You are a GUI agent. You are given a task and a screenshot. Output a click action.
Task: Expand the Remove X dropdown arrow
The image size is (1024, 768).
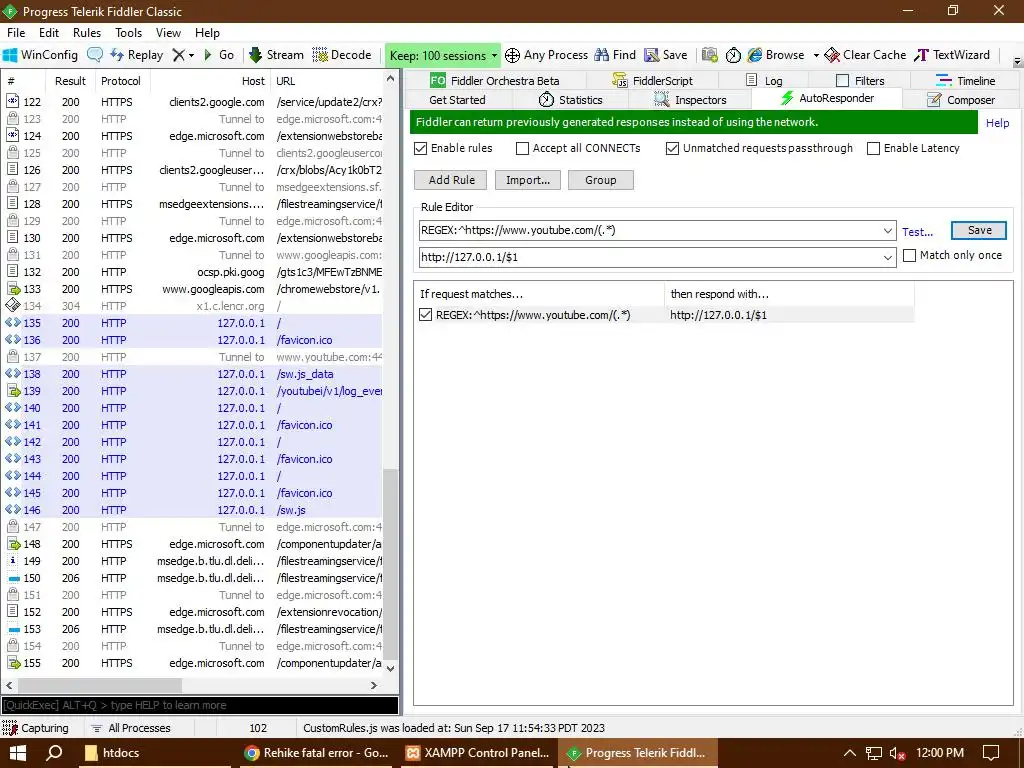click(x=191, y=56)
